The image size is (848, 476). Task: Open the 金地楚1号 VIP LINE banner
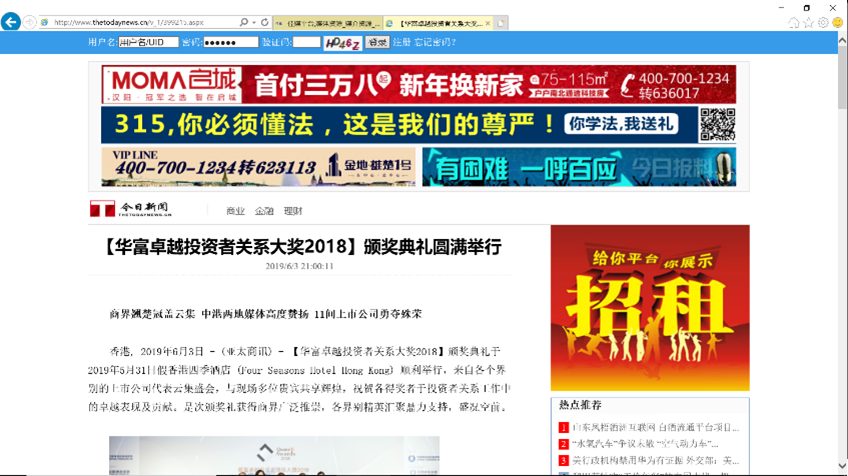click(259, 167)
